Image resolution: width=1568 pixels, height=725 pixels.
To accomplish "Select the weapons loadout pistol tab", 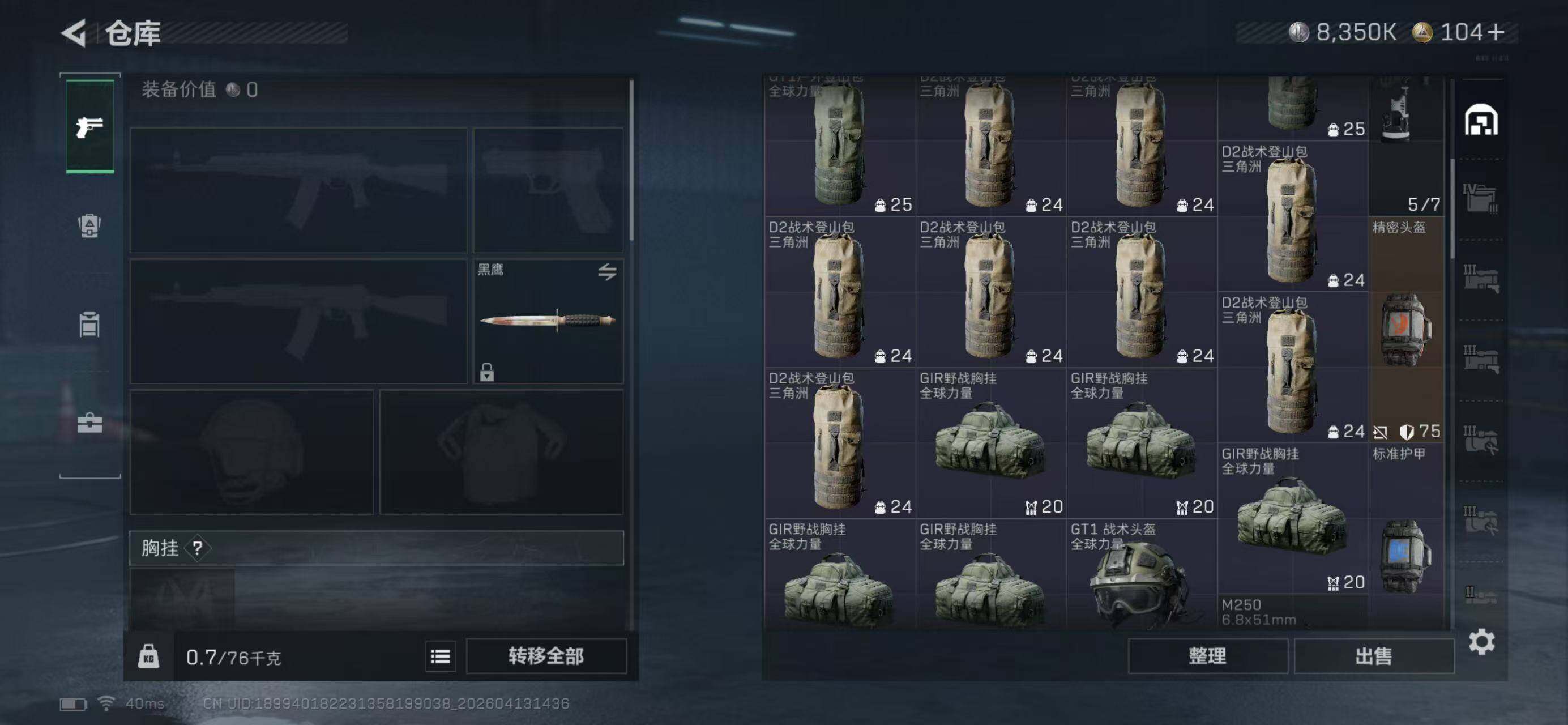I will [89, 127].
